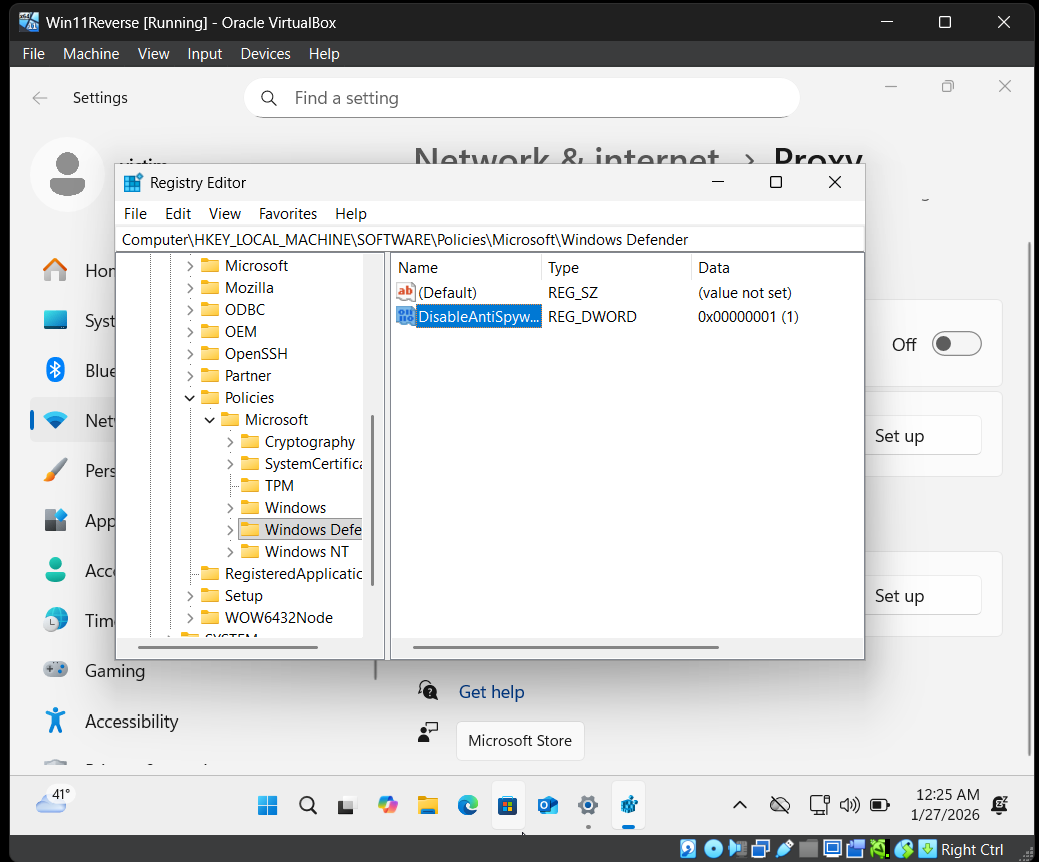Open File Explorer from the taskbar
This screenshot has height=862, width=1039.
428,805
